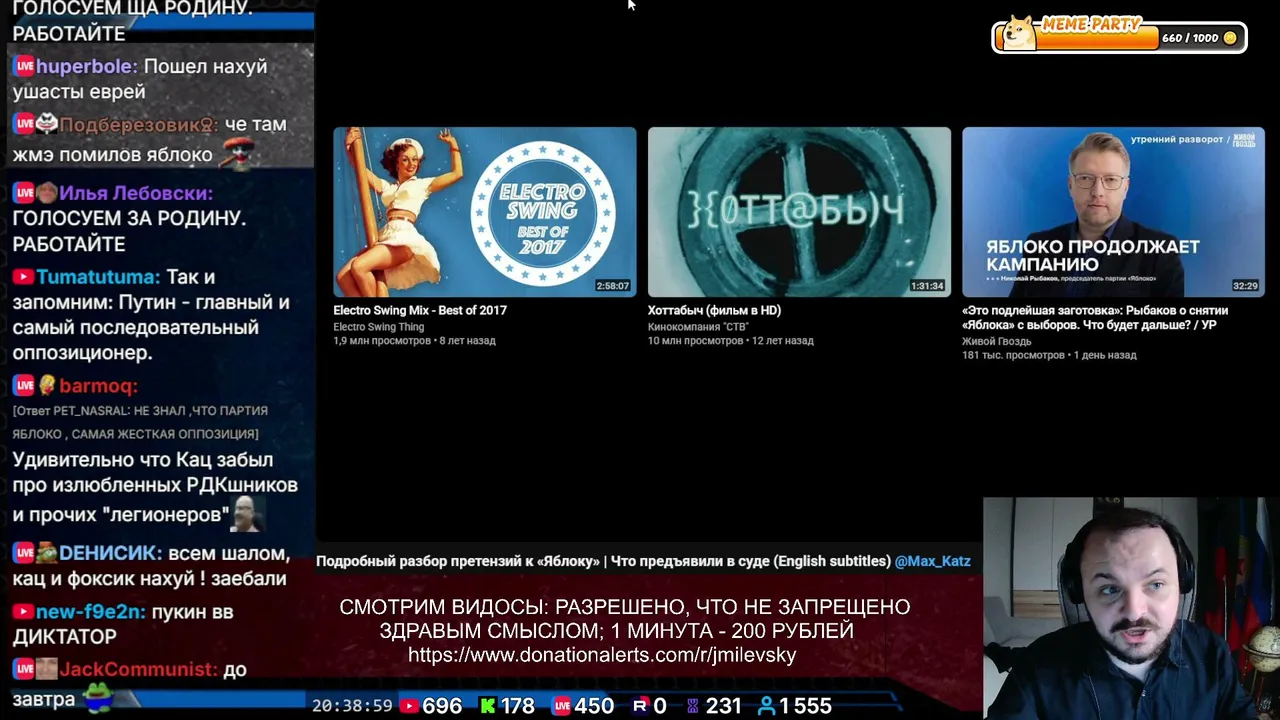Click the reply quote '[Ответ PET_NASRAL' in barmoq's message
This screenshot has width=1280, height=720.
pos(140,422)
